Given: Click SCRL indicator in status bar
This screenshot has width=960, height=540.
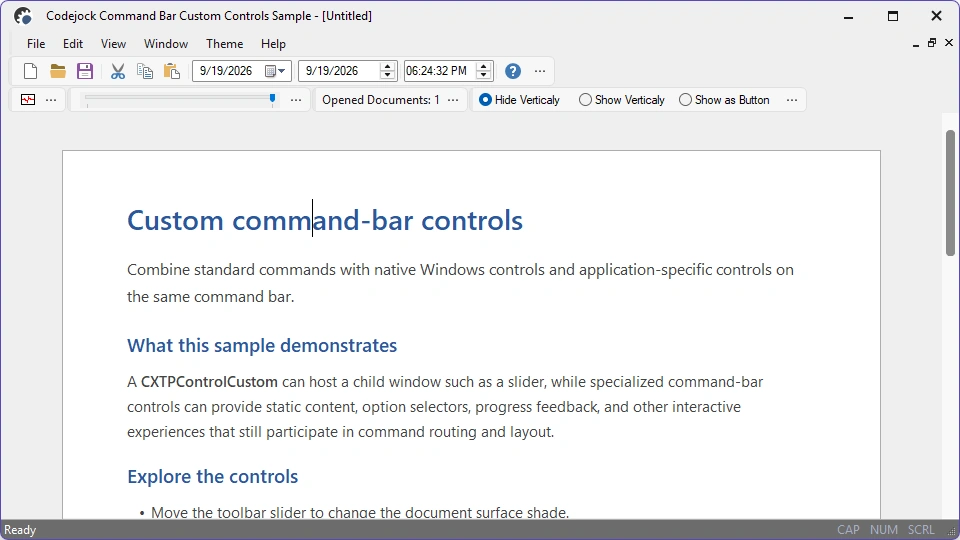Looking at the screenshot, I should click(x=921, y=530).
